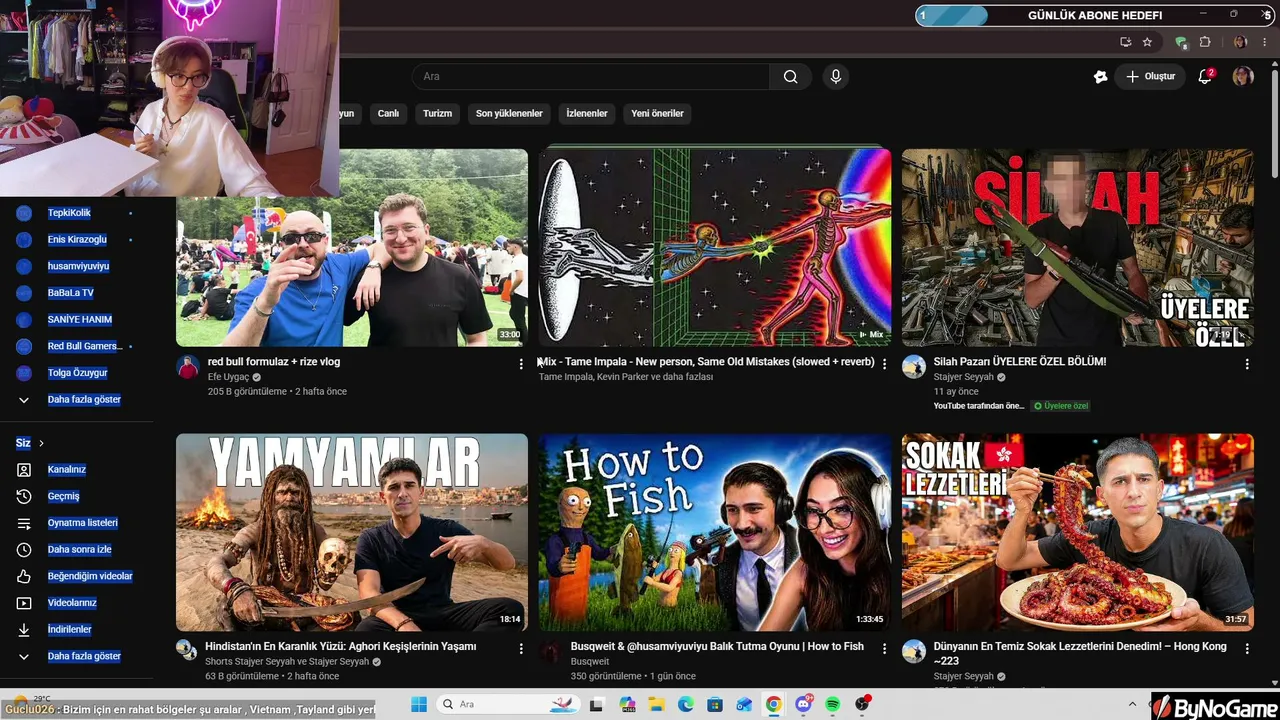Open İndirilenler in the sidebar
Screen dimensions: 1280x720
[69, 629]
